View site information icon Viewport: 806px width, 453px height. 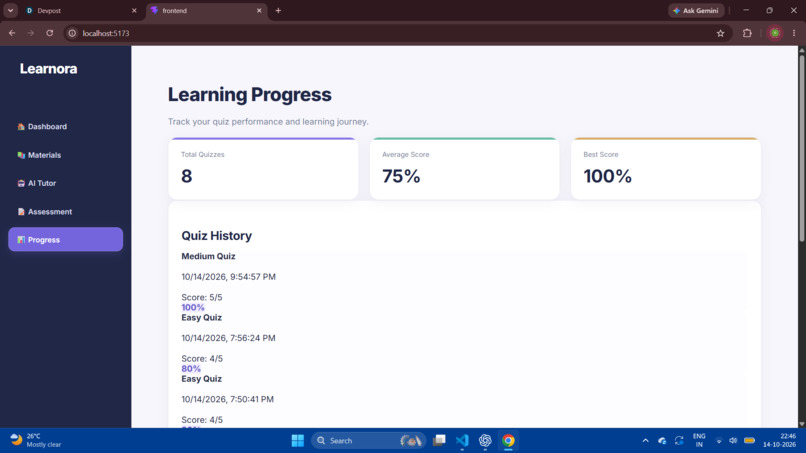pyautogui.click(x=72, y=33)
